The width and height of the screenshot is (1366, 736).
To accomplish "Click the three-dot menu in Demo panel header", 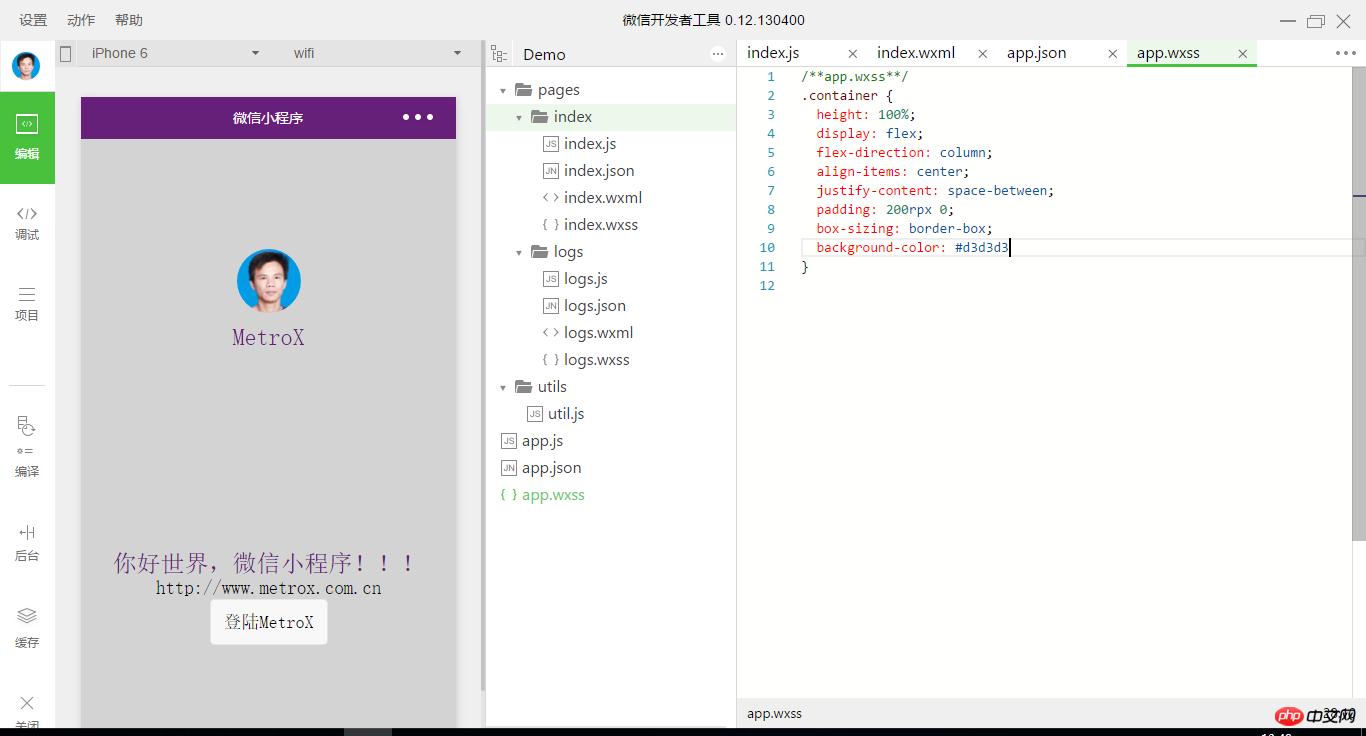I will pos(718,54).
